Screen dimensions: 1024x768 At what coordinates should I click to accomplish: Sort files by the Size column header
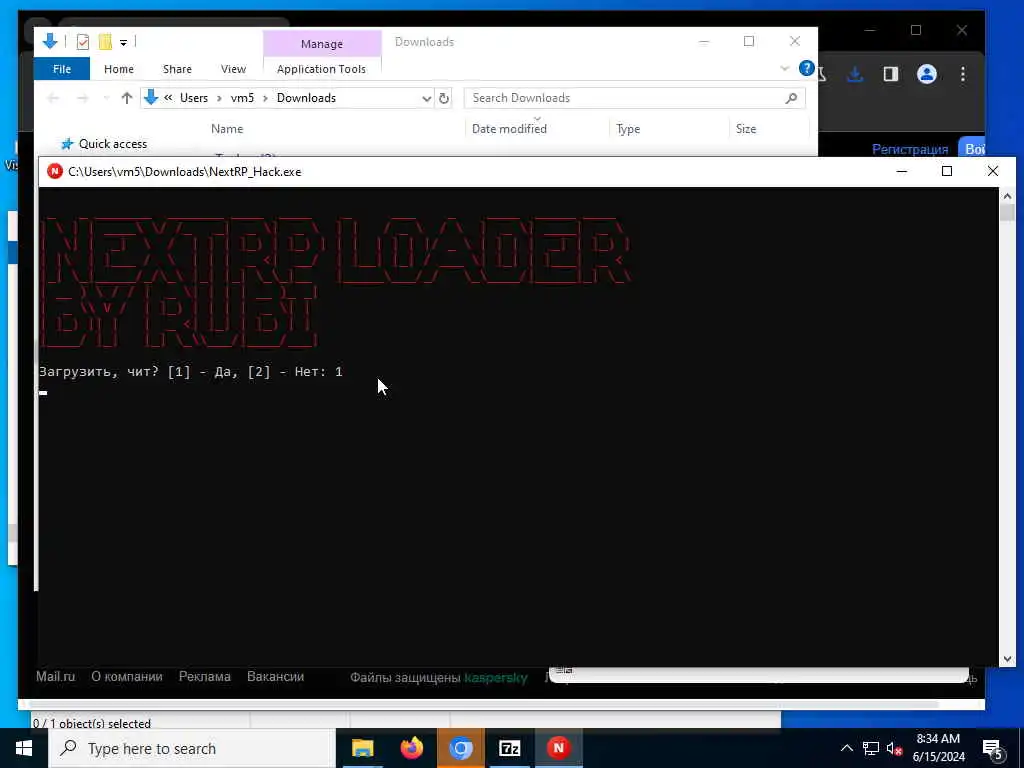point(746,129)
